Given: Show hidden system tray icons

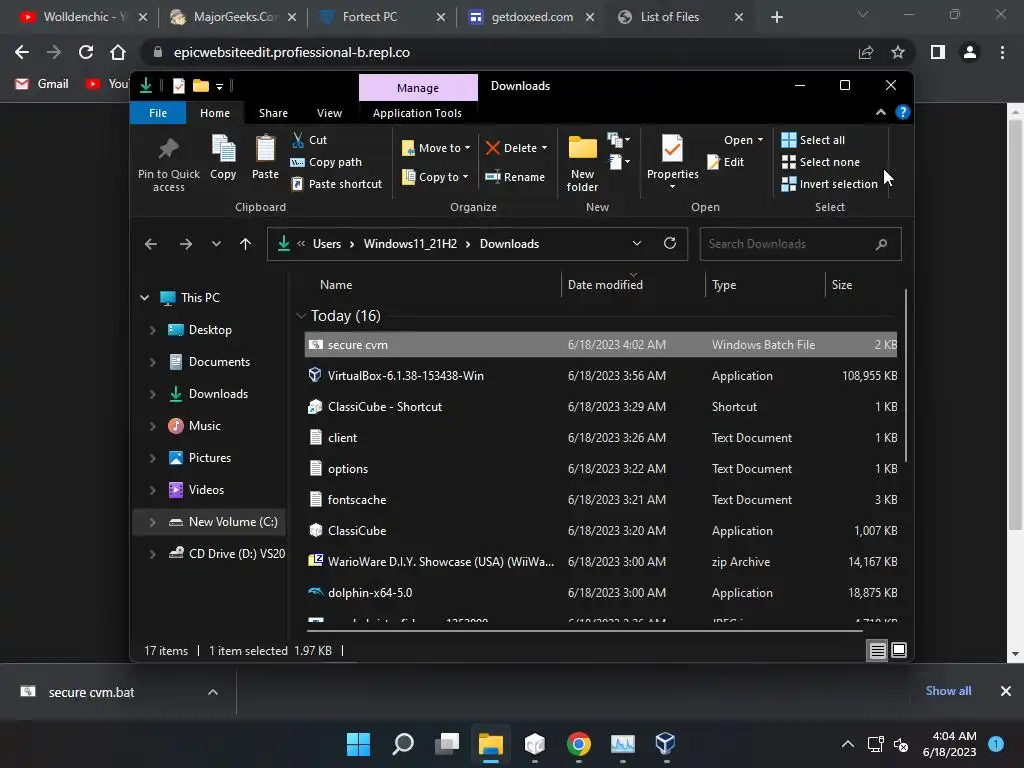Looking at the screenshot, I should click(x=847, y=744).
